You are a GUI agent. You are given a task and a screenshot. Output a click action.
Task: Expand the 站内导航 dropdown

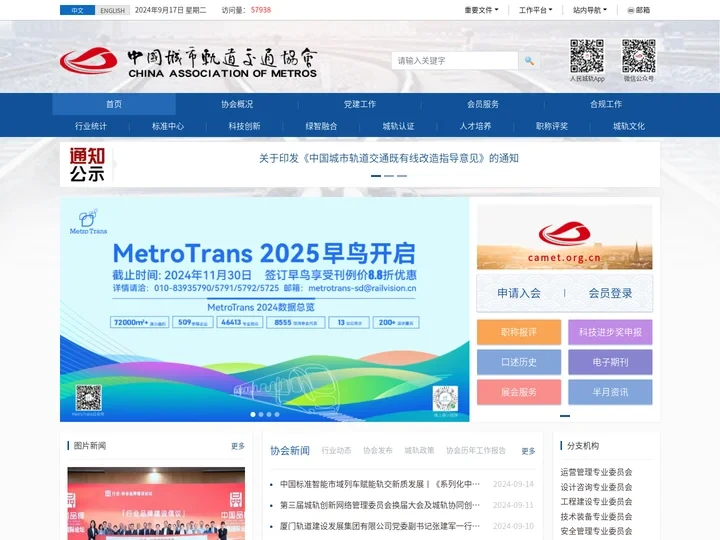(590, 10)
